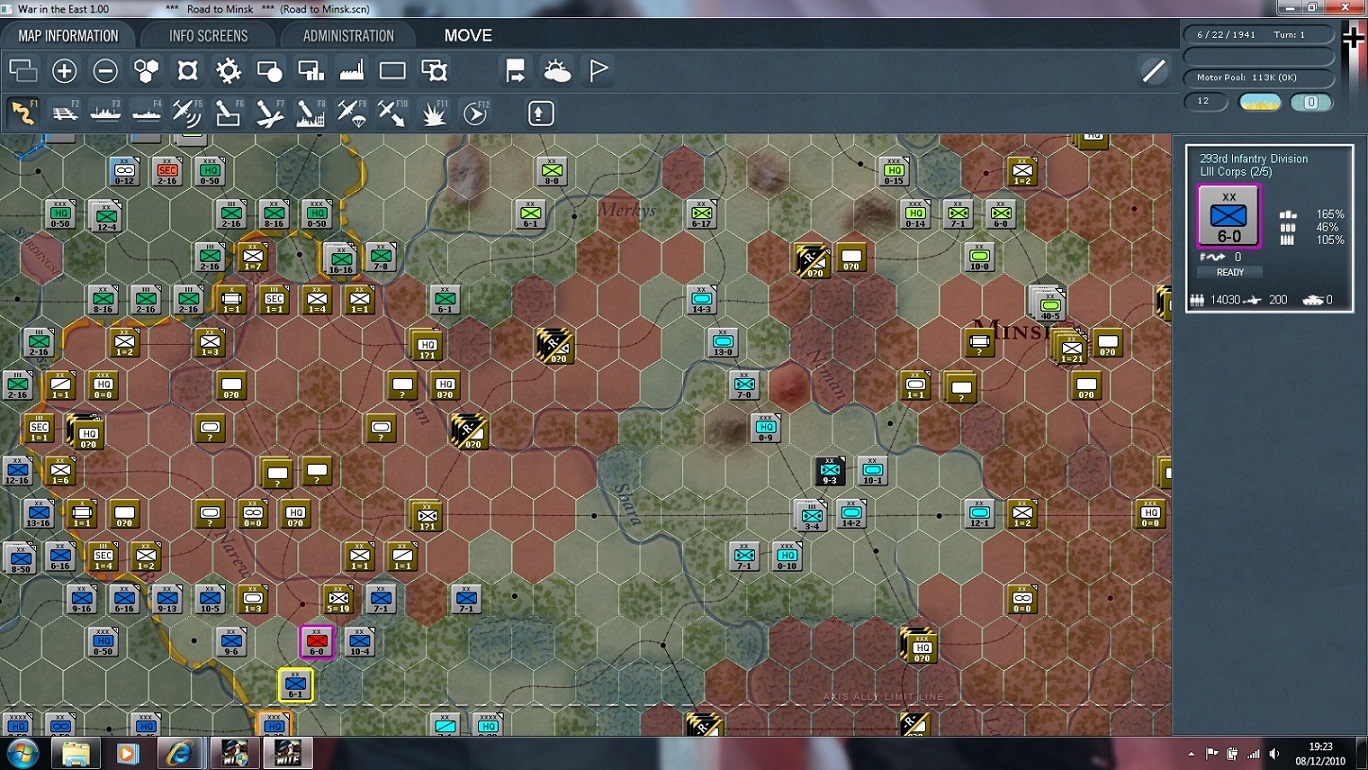Zoom in with the plus button
The image size is (1368, 770).
(64, 71)
